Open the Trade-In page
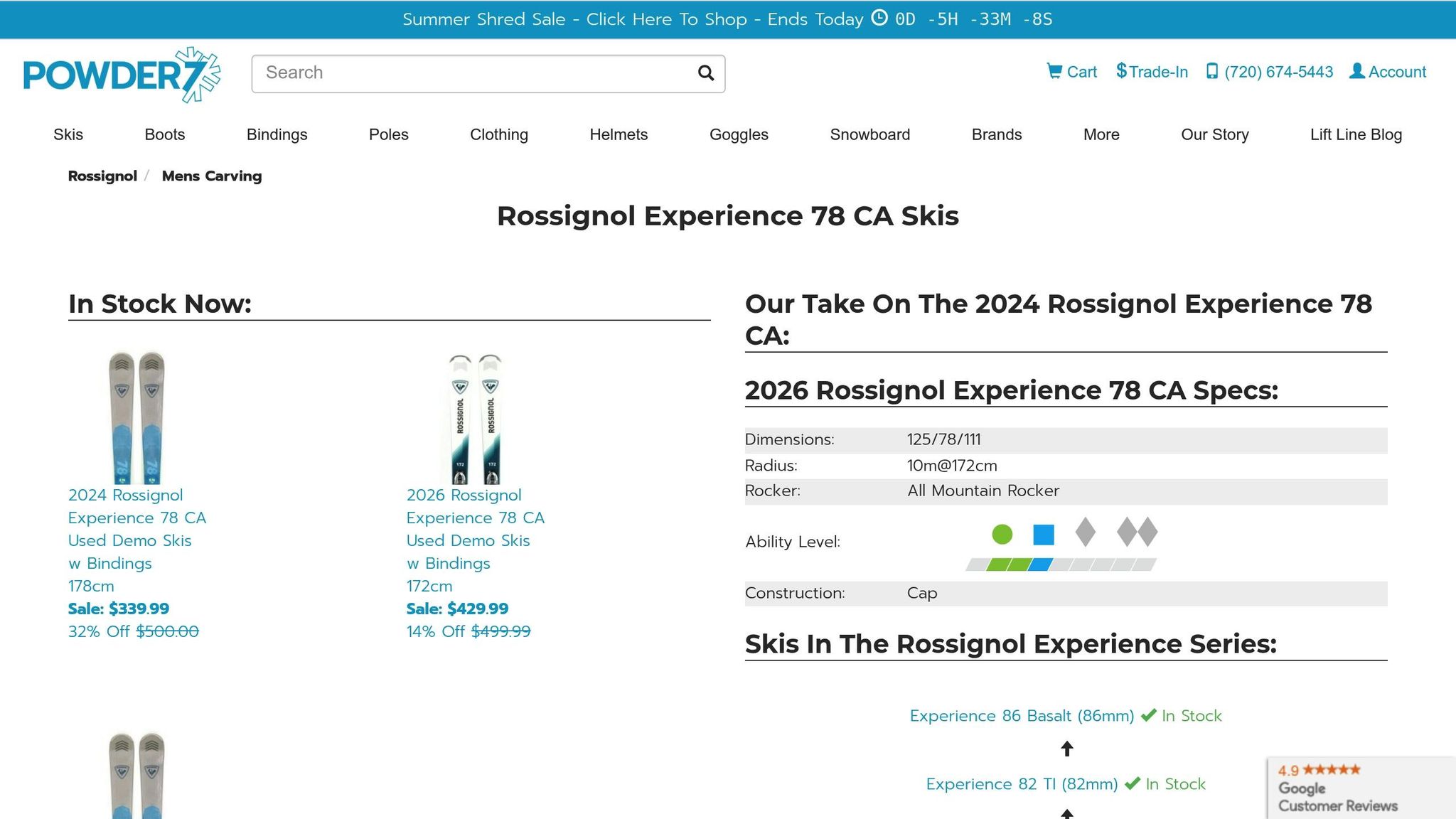 (1152, 72)
